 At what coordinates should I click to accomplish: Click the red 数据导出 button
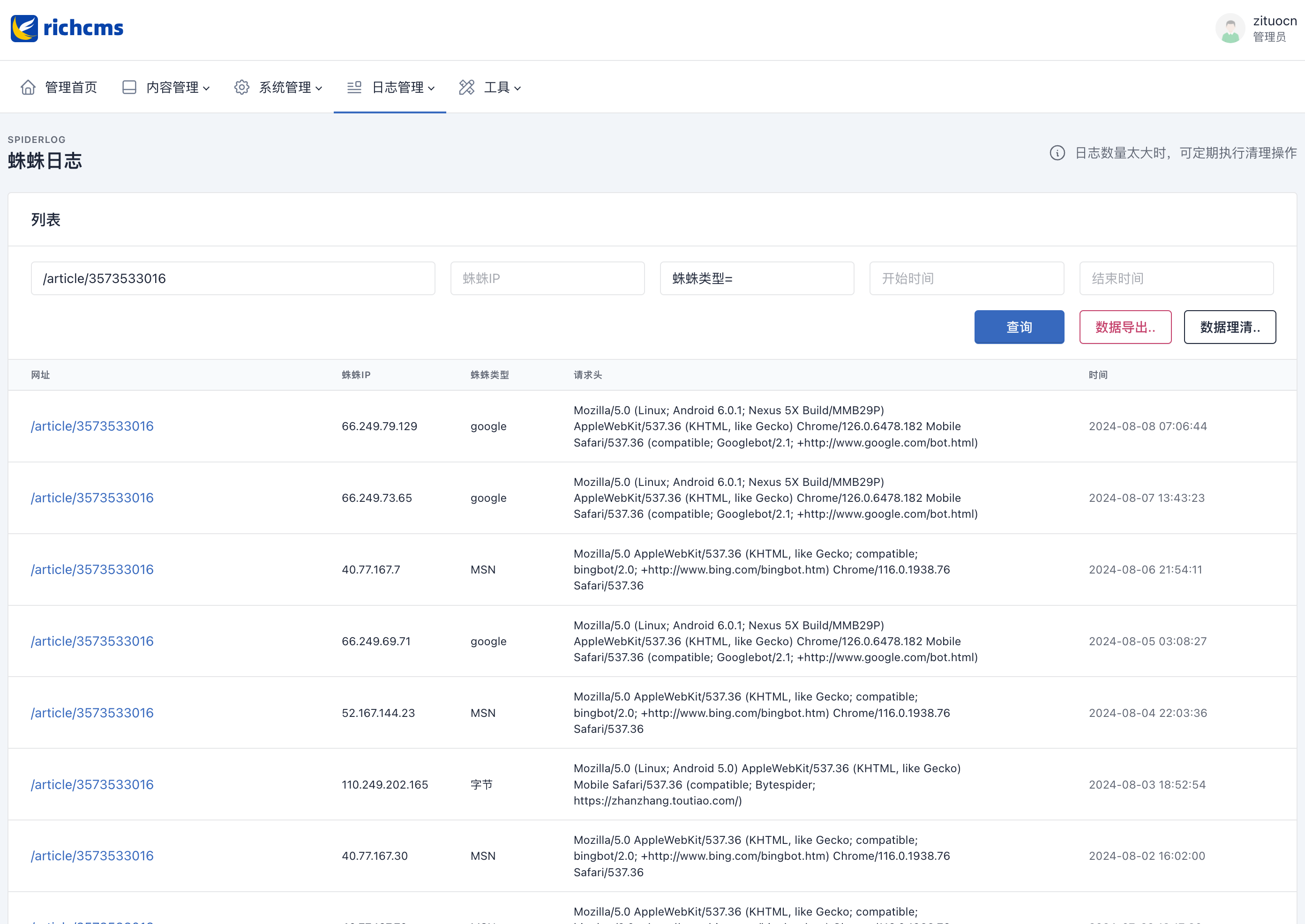pyautogui.click(x=1125, y=327)
